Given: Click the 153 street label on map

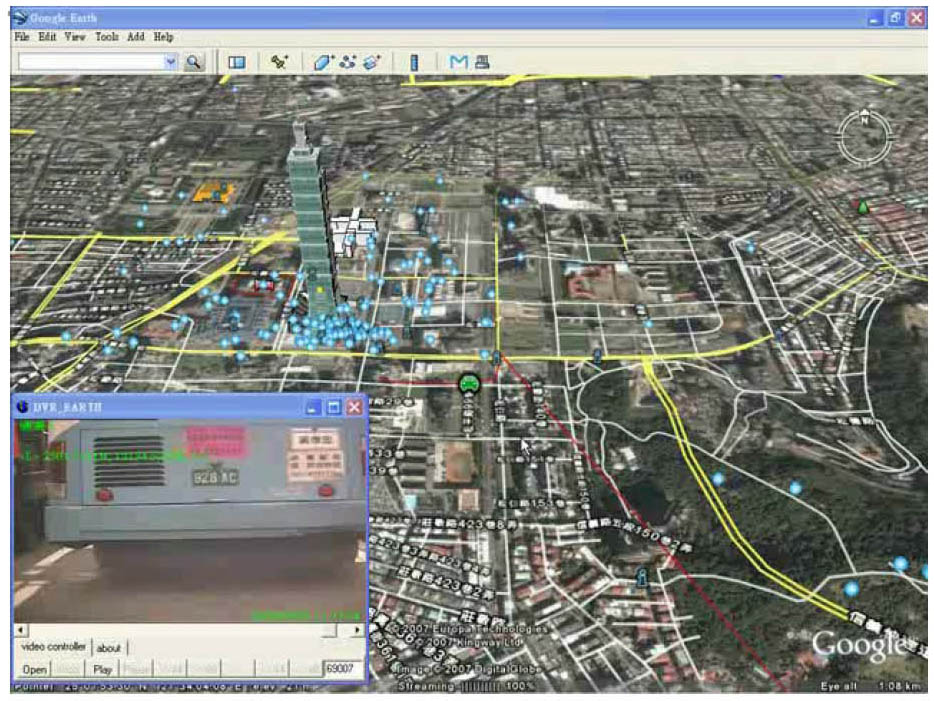Looking at the screenshot, I should pos(534,503).
